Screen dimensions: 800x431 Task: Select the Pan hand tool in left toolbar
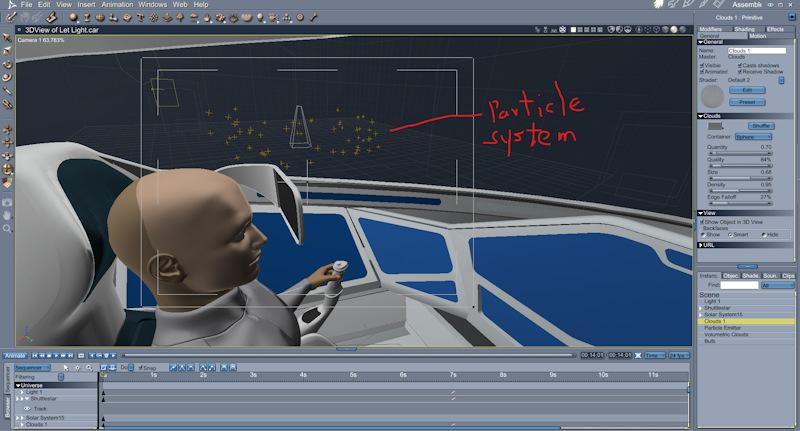click(7, 215)
